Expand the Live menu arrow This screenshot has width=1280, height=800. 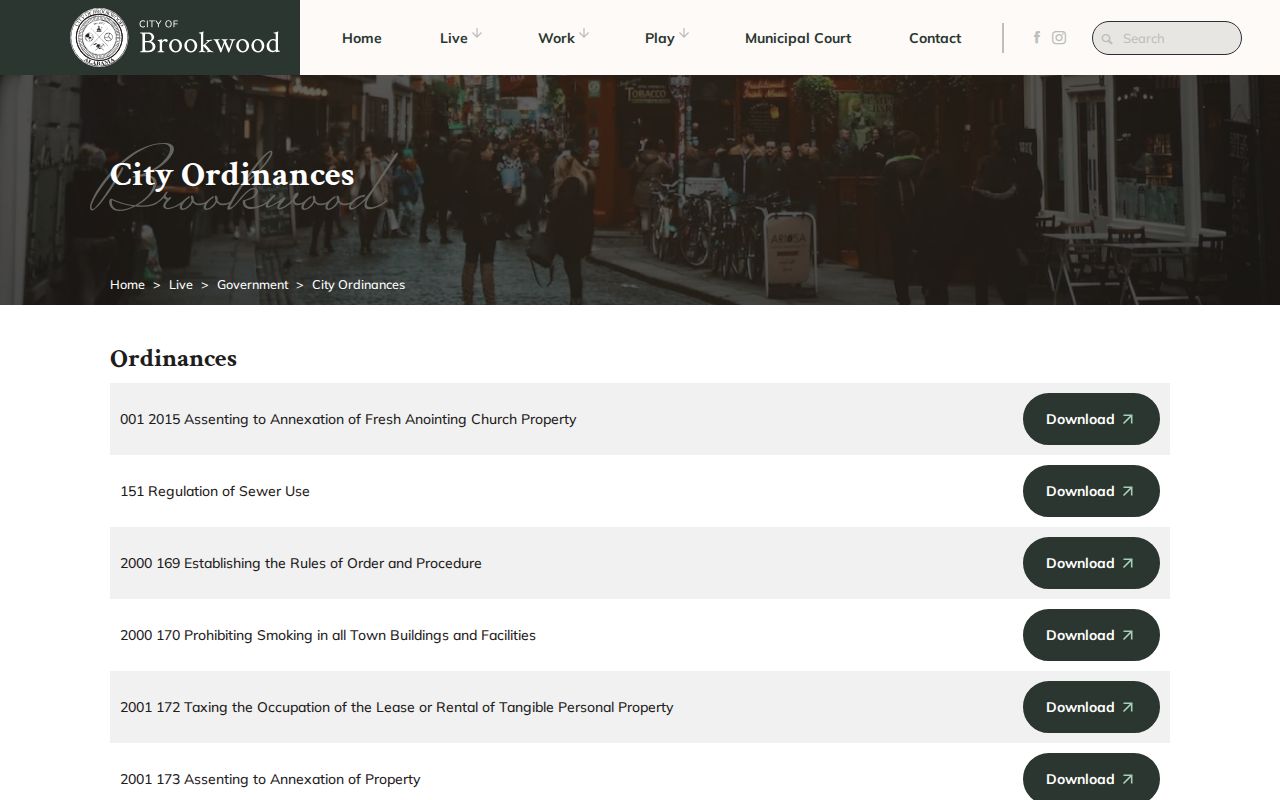477,34
